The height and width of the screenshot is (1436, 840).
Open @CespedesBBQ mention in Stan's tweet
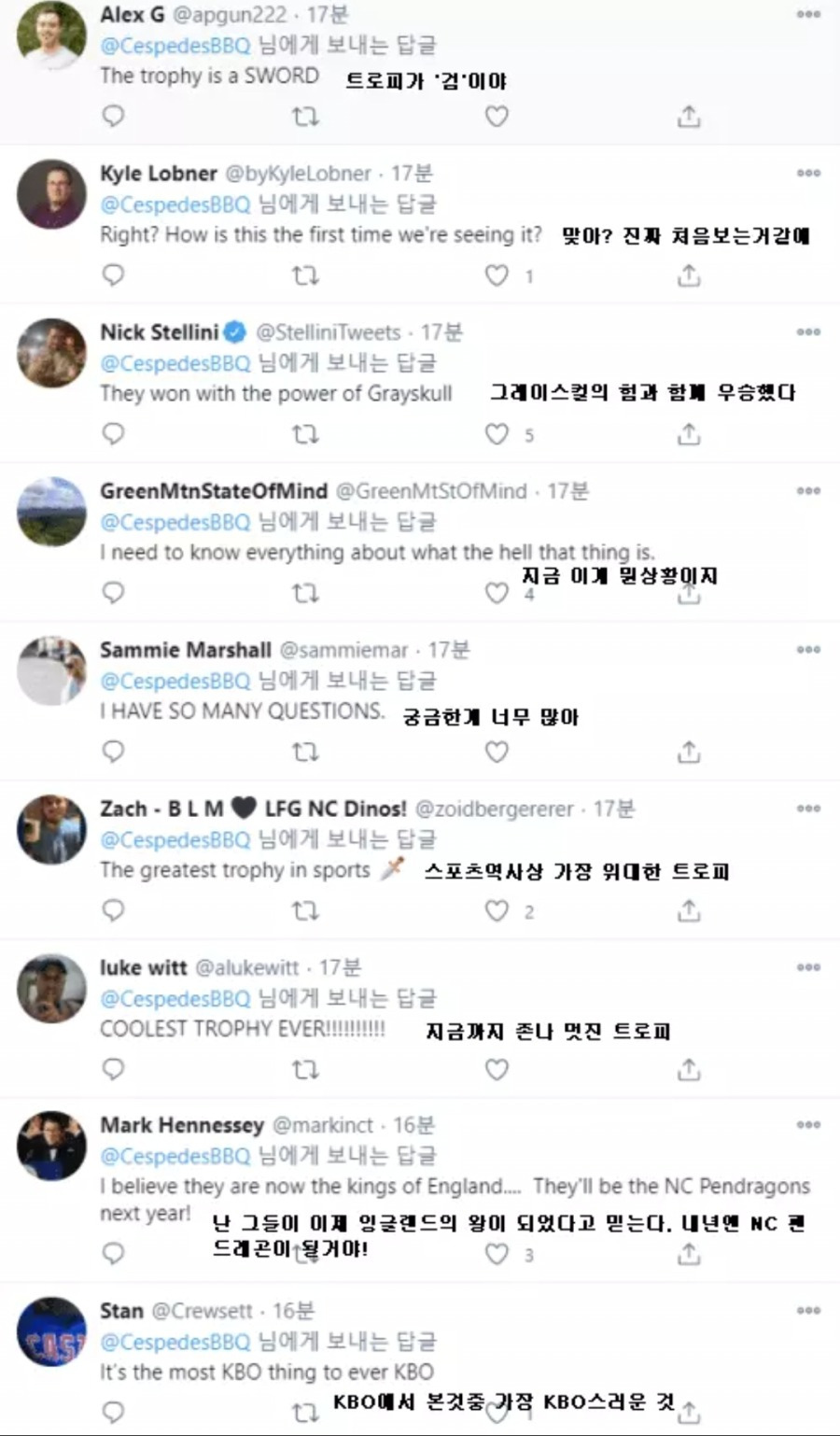175,1342
